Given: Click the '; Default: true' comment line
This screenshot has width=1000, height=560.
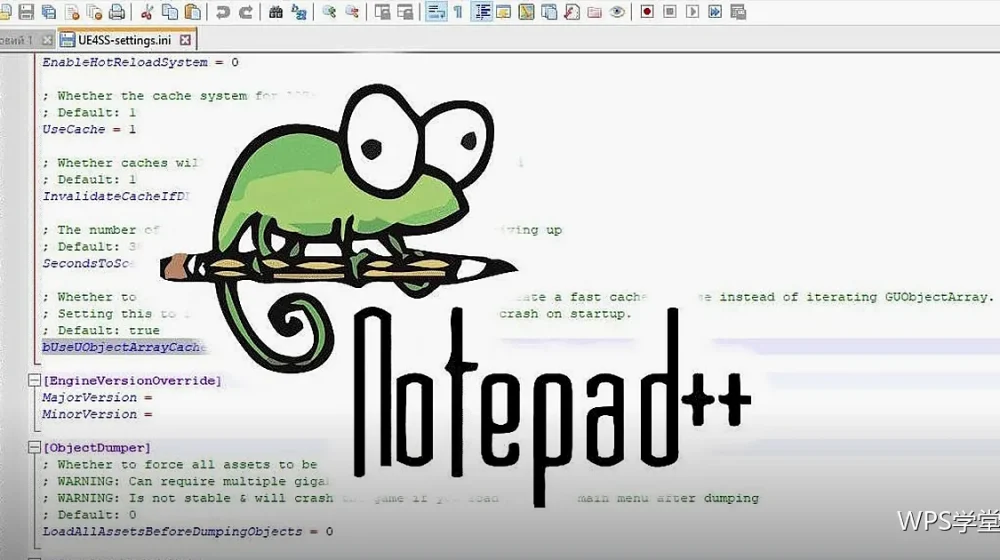Looking at the screenshot, I should click(x=101, y=330).
